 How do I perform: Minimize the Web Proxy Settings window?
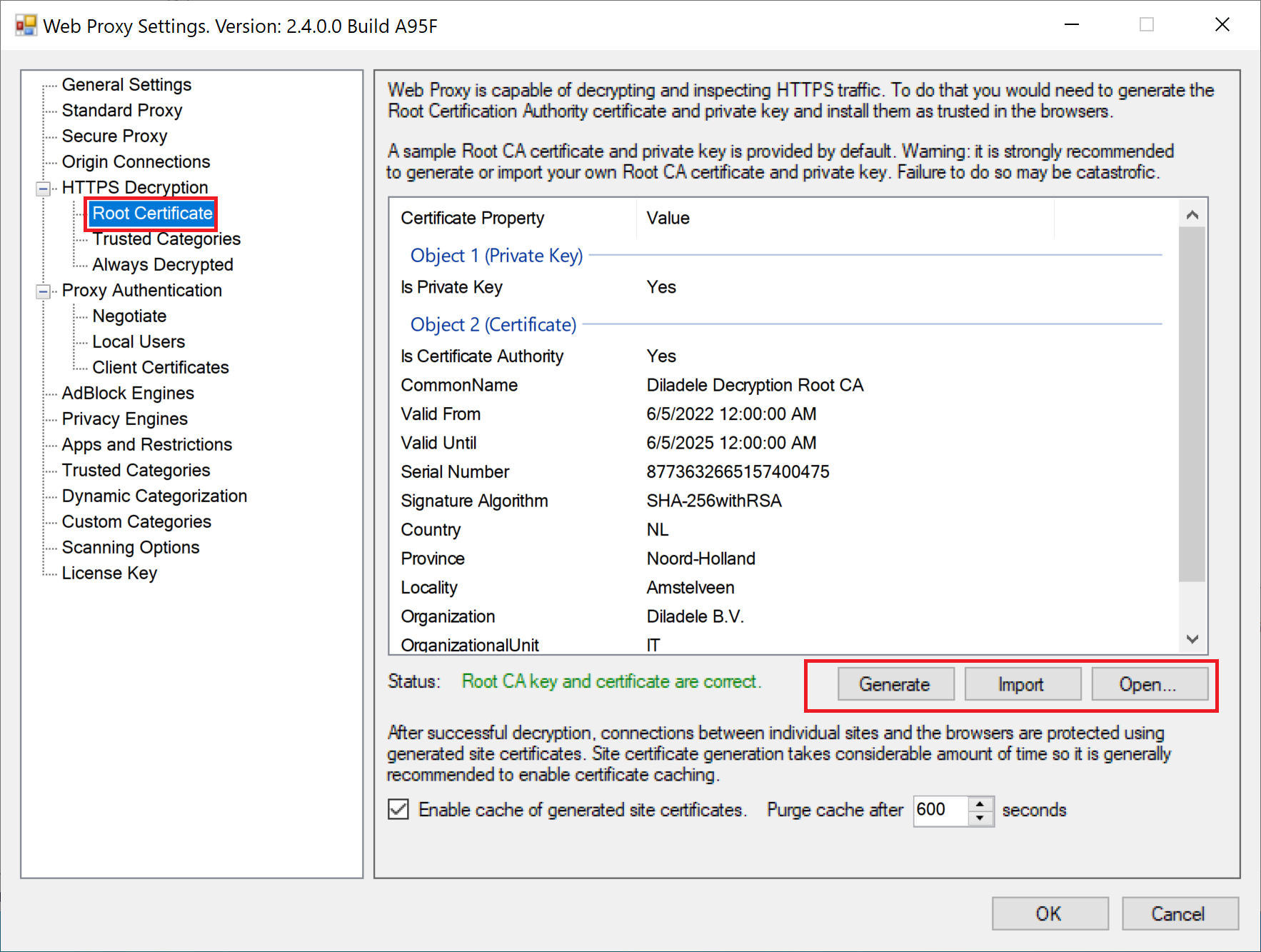(1071, 25)
